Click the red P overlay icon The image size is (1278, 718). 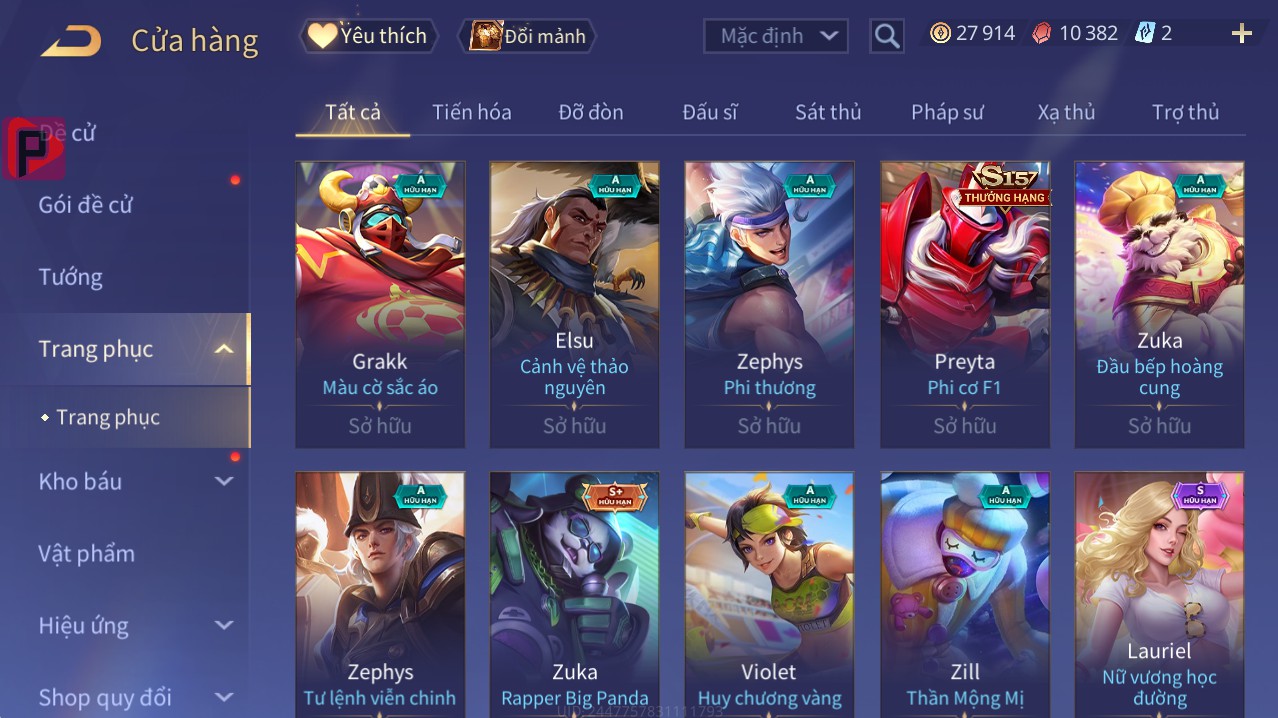33,148
